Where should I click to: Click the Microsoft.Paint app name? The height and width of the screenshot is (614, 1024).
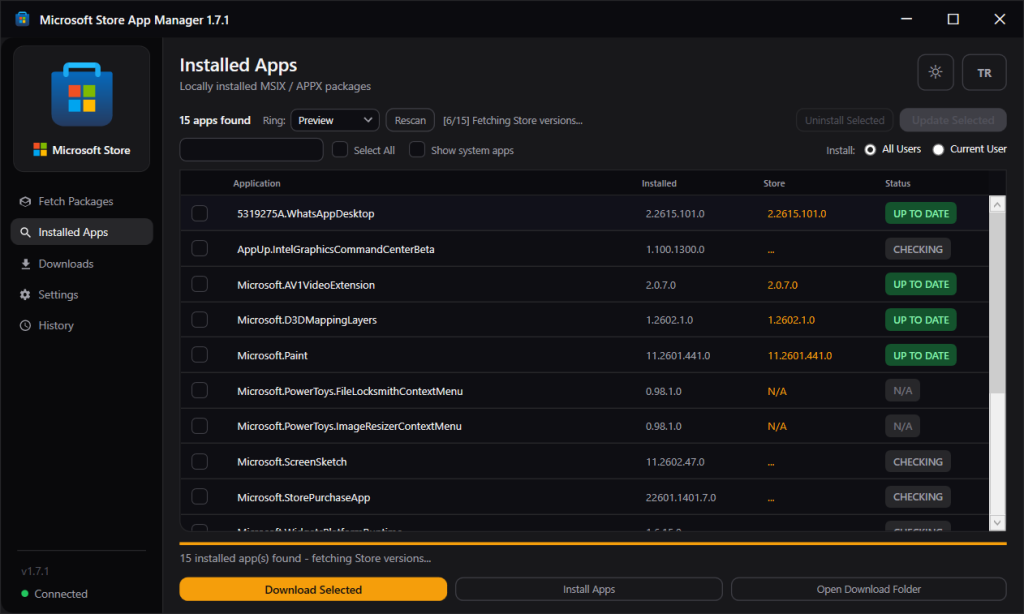coord(272,355)
